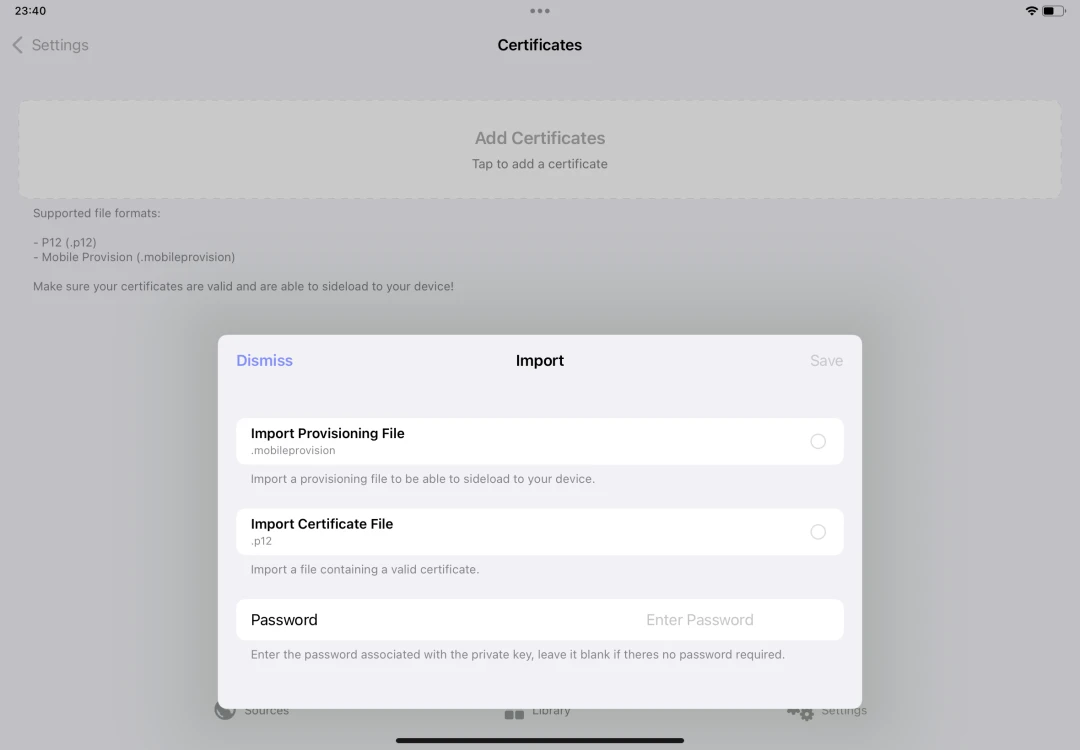This screenshot has height=750, width=1080.
Task: Tap the Import Certificate File title
Action: click(322, 524)
